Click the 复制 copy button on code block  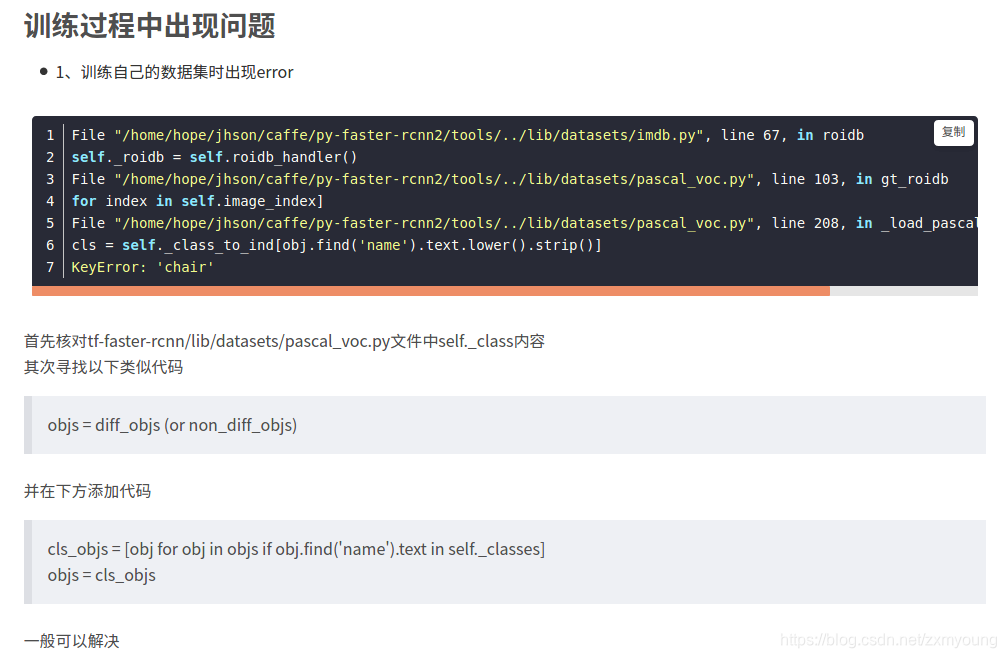coord(953,132)
